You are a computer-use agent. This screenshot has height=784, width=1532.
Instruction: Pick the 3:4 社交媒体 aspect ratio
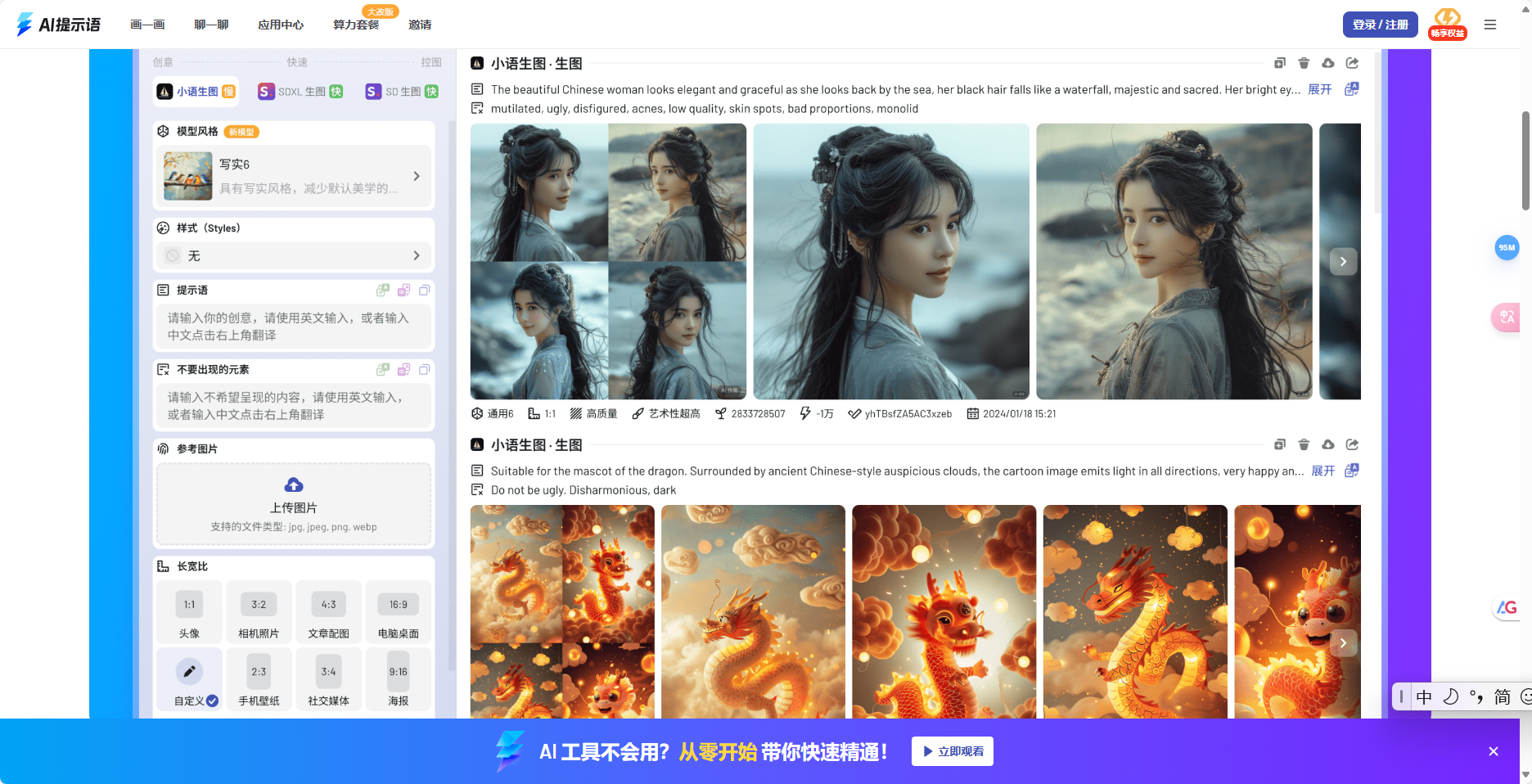pyautogui.click(x=328, y=679)
